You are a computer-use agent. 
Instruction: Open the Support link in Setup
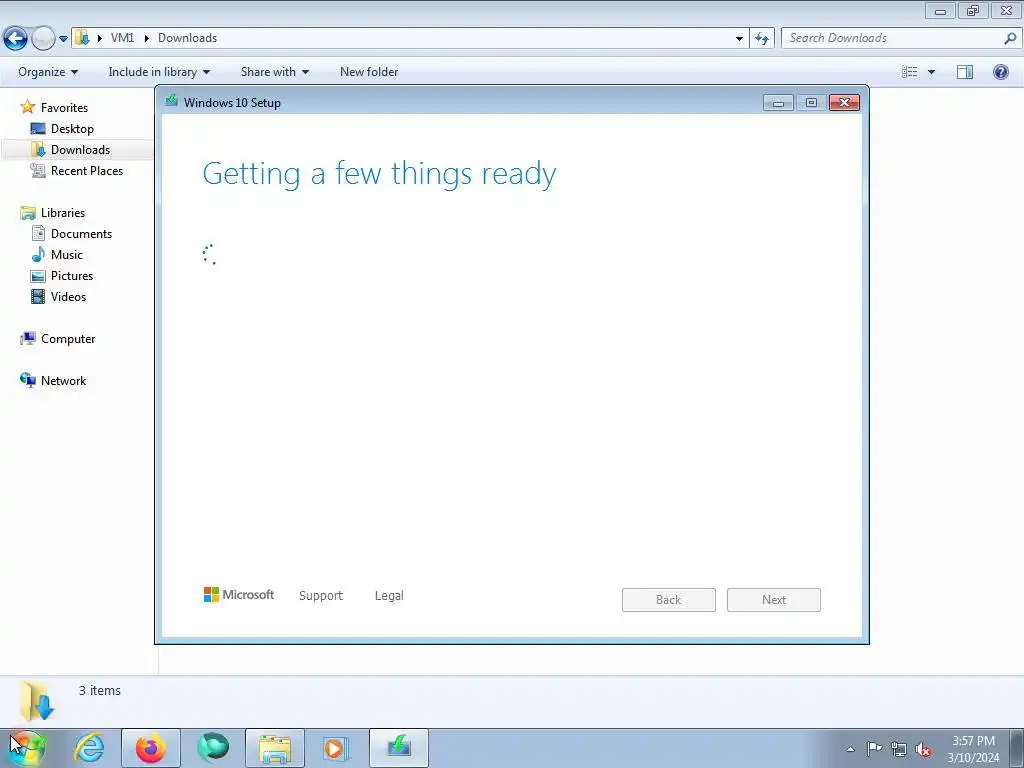coord(321,596)
